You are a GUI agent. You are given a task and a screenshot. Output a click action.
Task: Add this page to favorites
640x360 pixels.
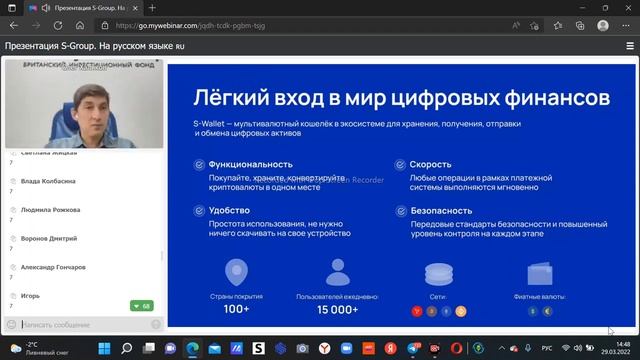click(534, 26)
